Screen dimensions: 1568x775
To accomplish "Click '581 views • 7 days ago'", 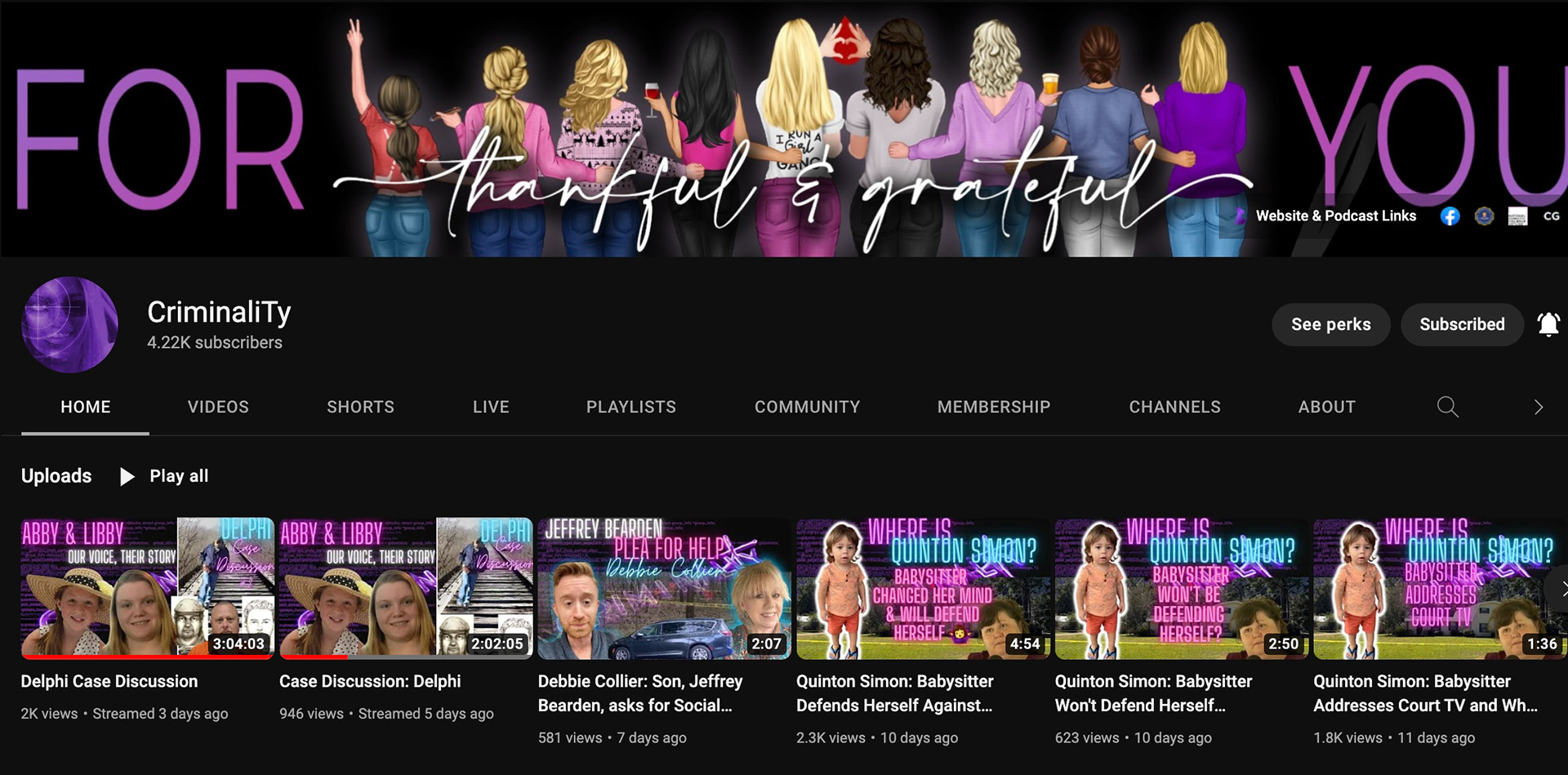I will click(612, 738).
